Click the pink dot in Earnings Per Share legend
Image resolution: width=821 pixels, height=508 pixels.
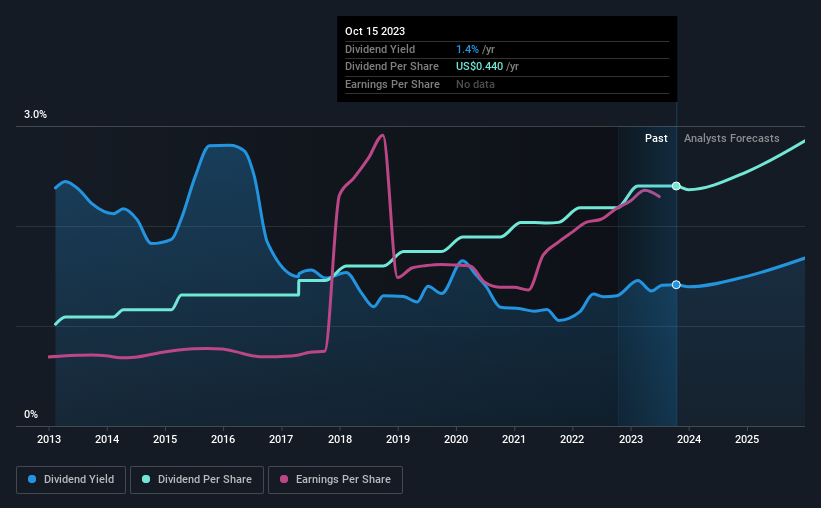[284, 479]
